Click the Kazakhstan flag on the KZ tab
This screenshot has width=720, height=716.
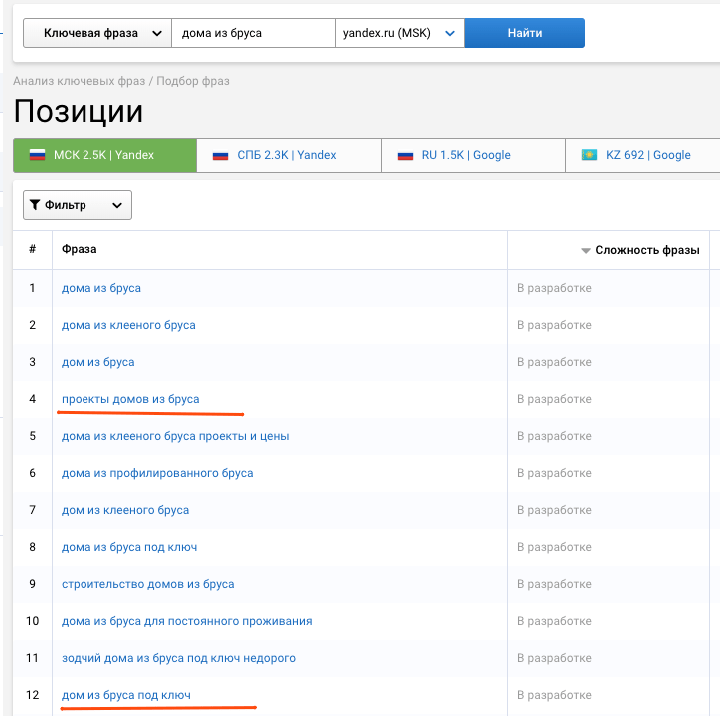589,155
